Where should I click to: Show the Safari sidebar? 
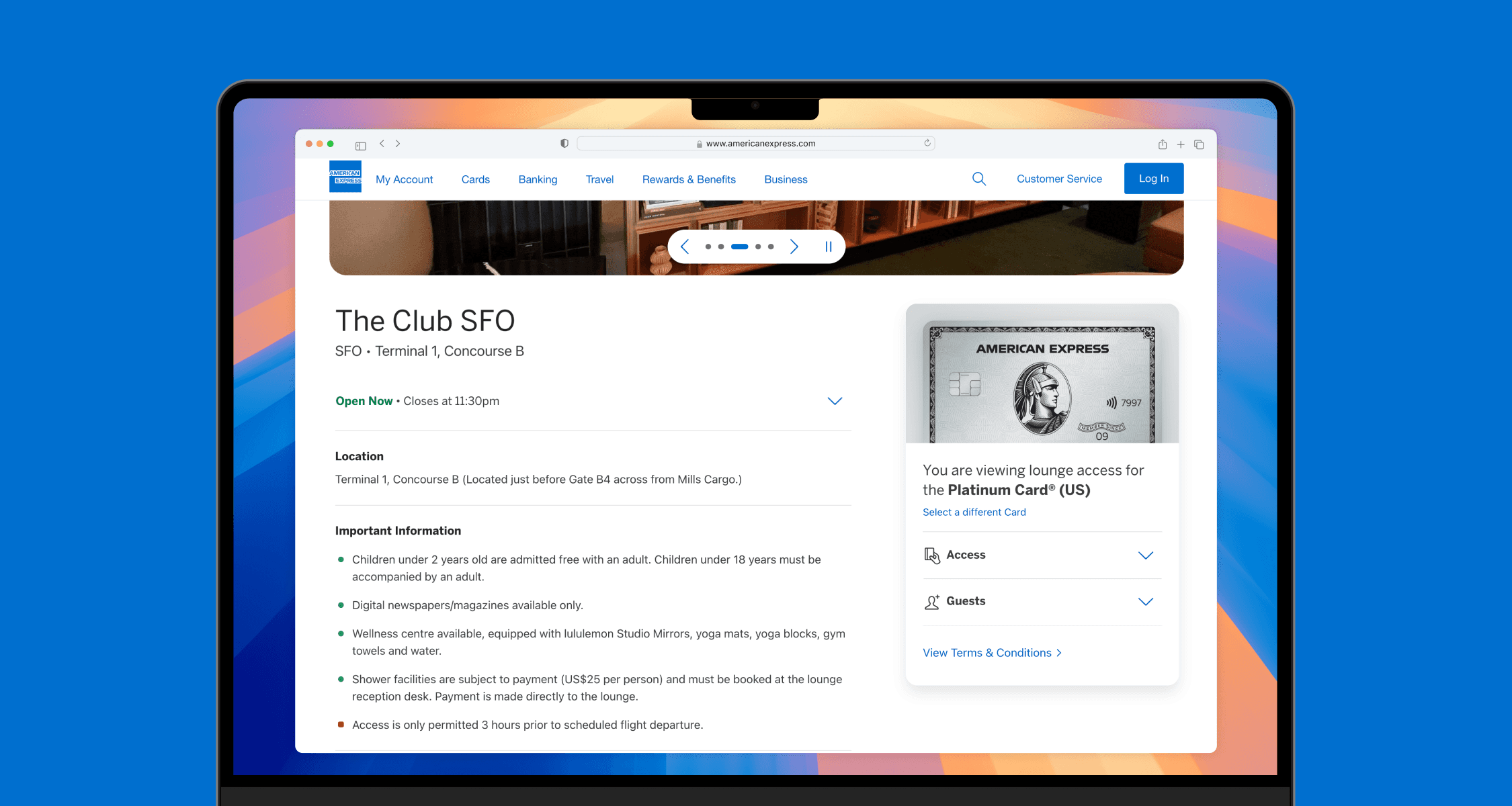pyautogui.click(x=361, y=145)
